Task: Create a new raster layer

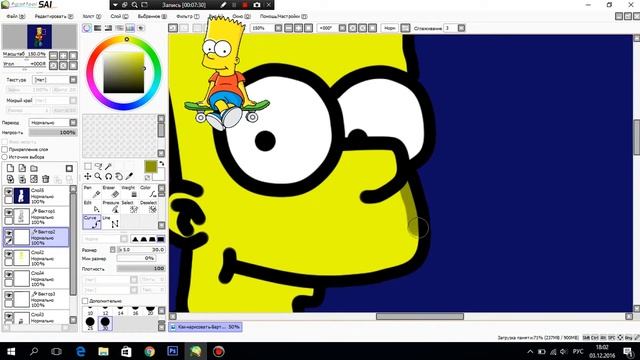Action: (x=10, y=168)
